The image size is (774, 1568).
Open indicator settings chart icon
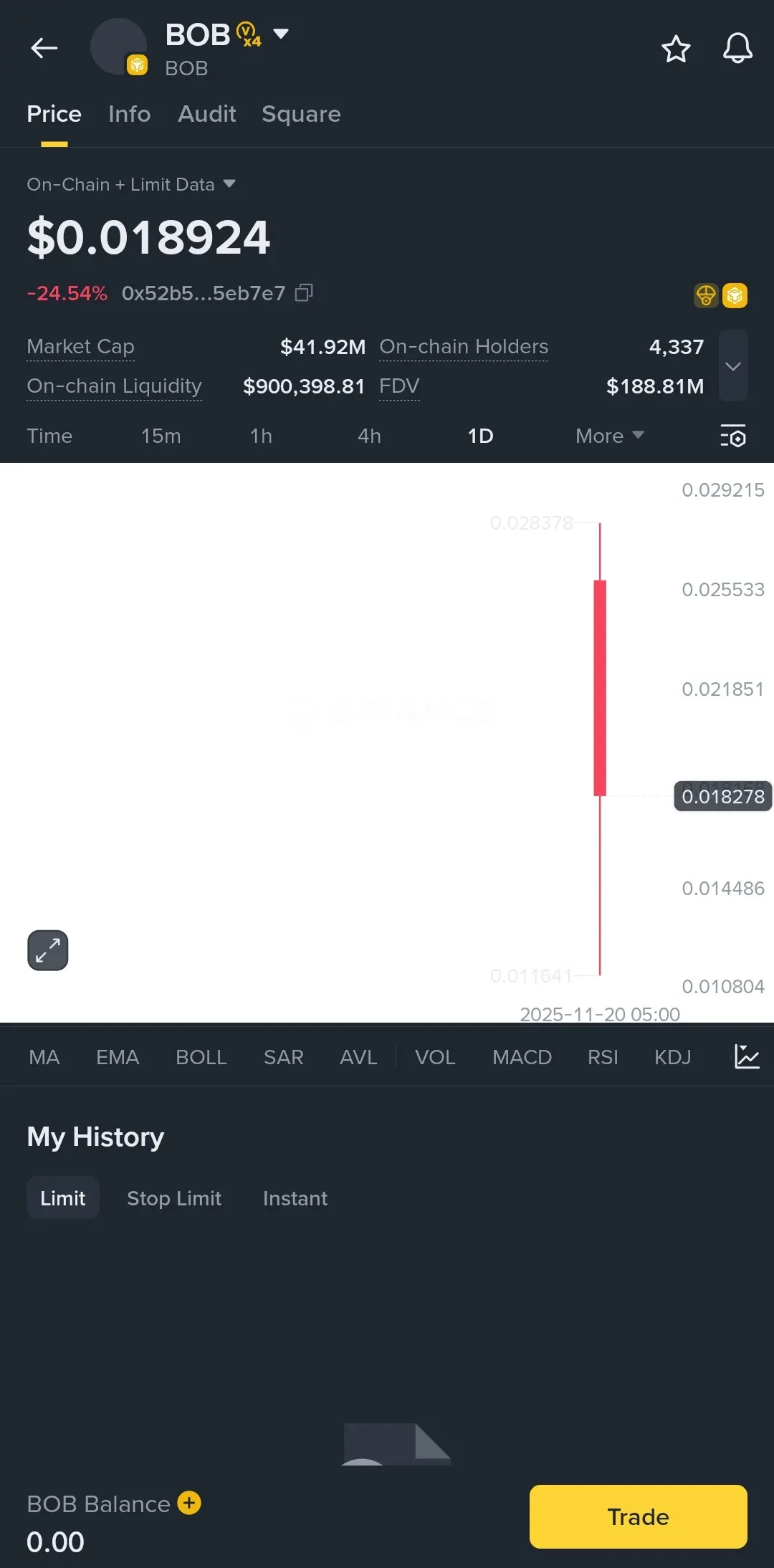click(x=746, y=1056)
